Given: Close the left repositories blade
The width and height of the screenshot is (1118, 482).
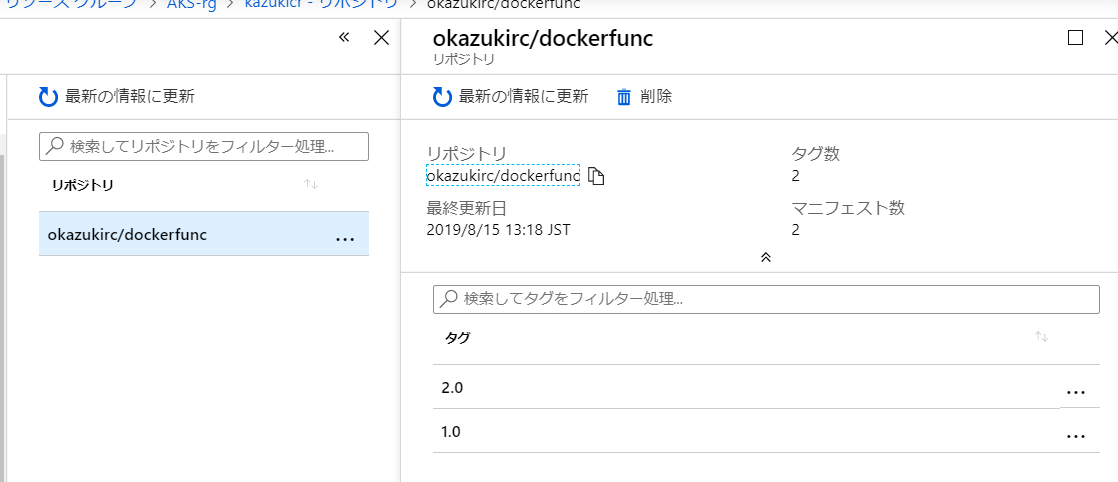Looking at the screenshot, I should (381, 38).
